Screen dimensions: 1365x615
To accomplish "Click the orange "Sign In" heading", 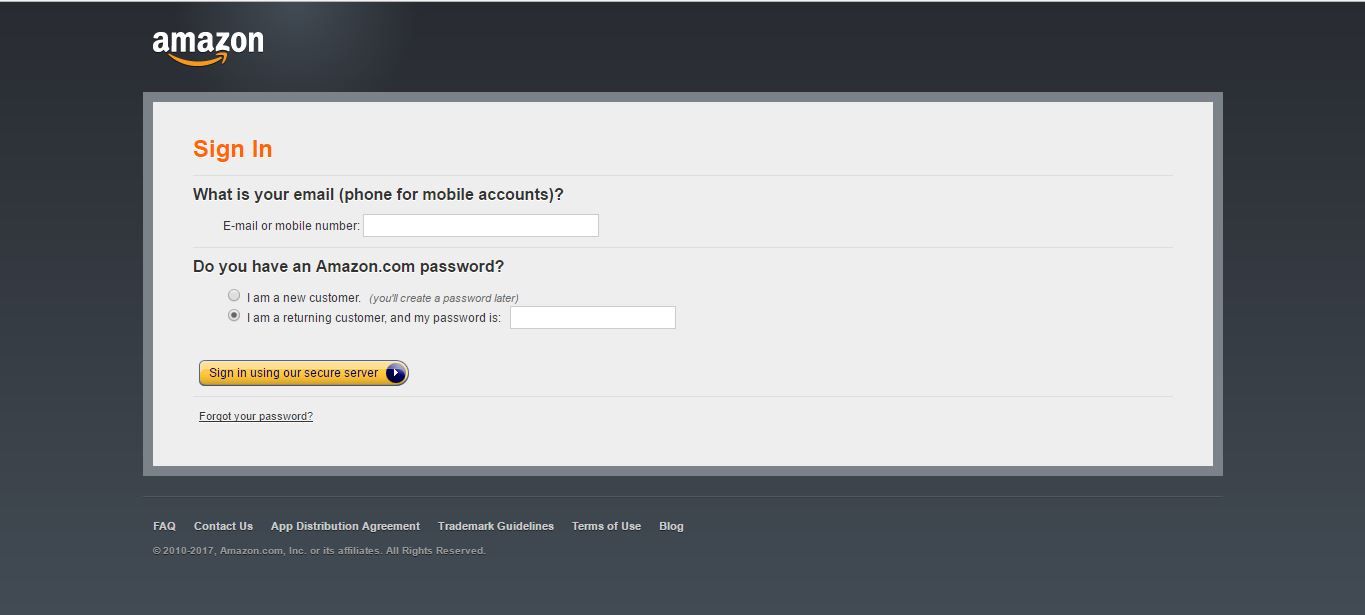I will 232,149.
